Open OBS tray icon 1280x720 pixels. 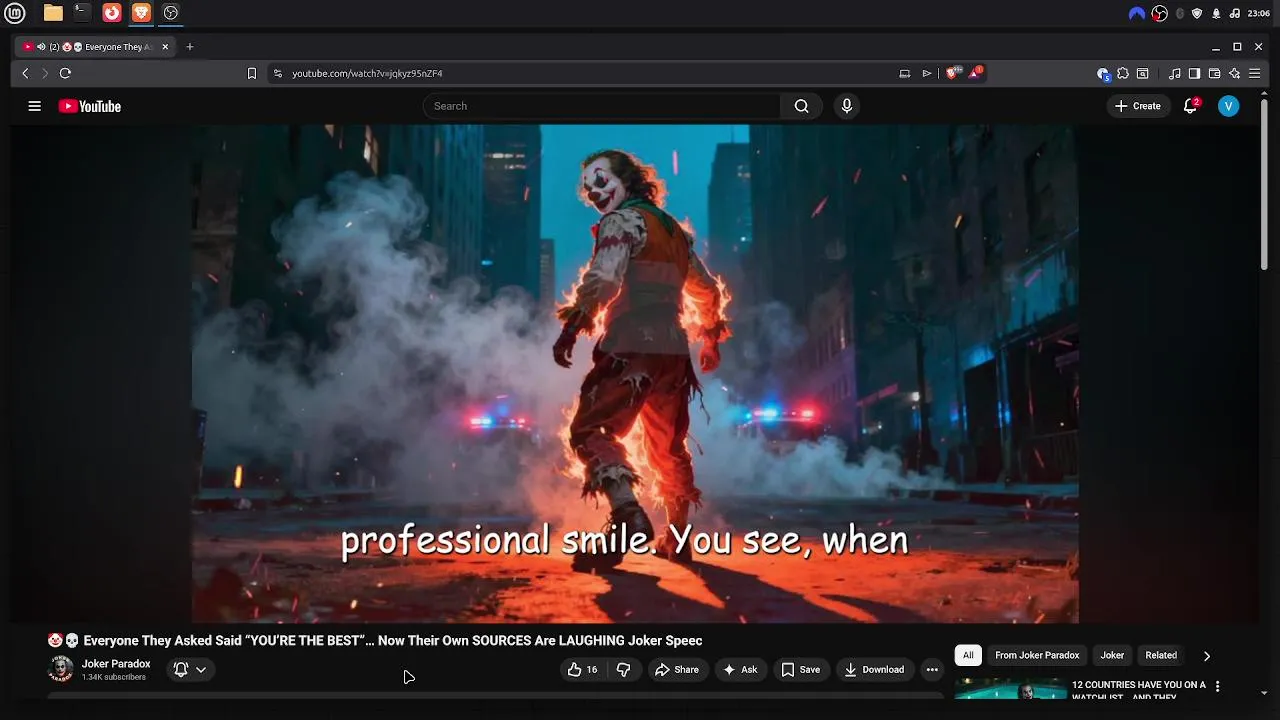[1160, 13]
